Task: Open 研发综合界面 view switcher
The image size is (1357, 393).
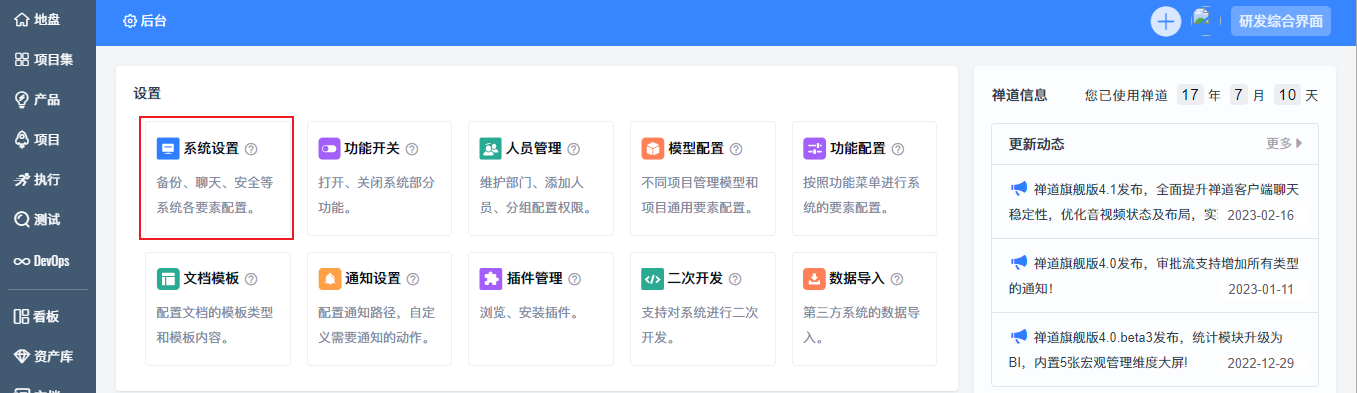Action: [x=1281, y=21]
